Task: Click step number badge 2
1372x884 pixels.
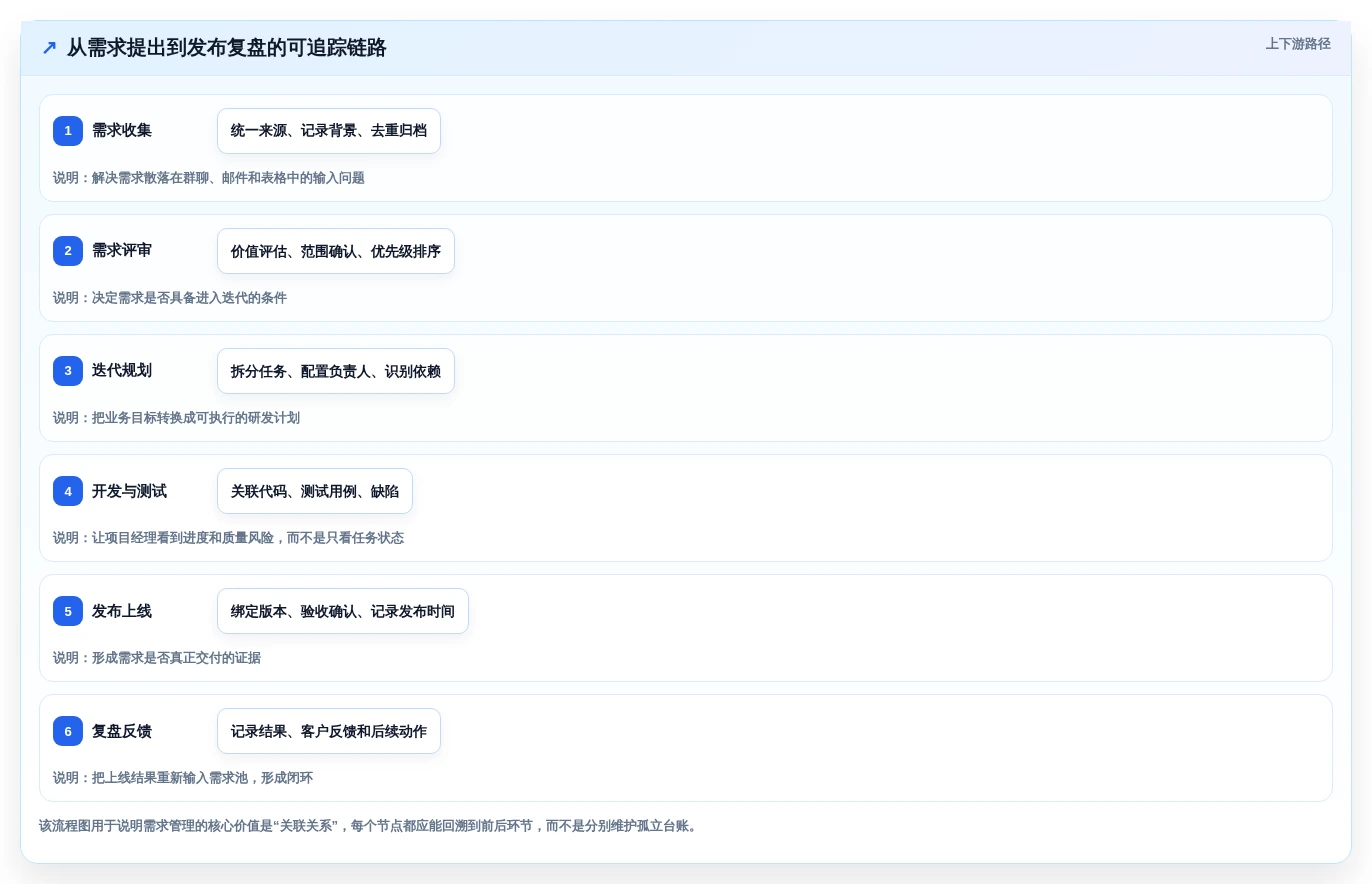Action: pos(68,251)
